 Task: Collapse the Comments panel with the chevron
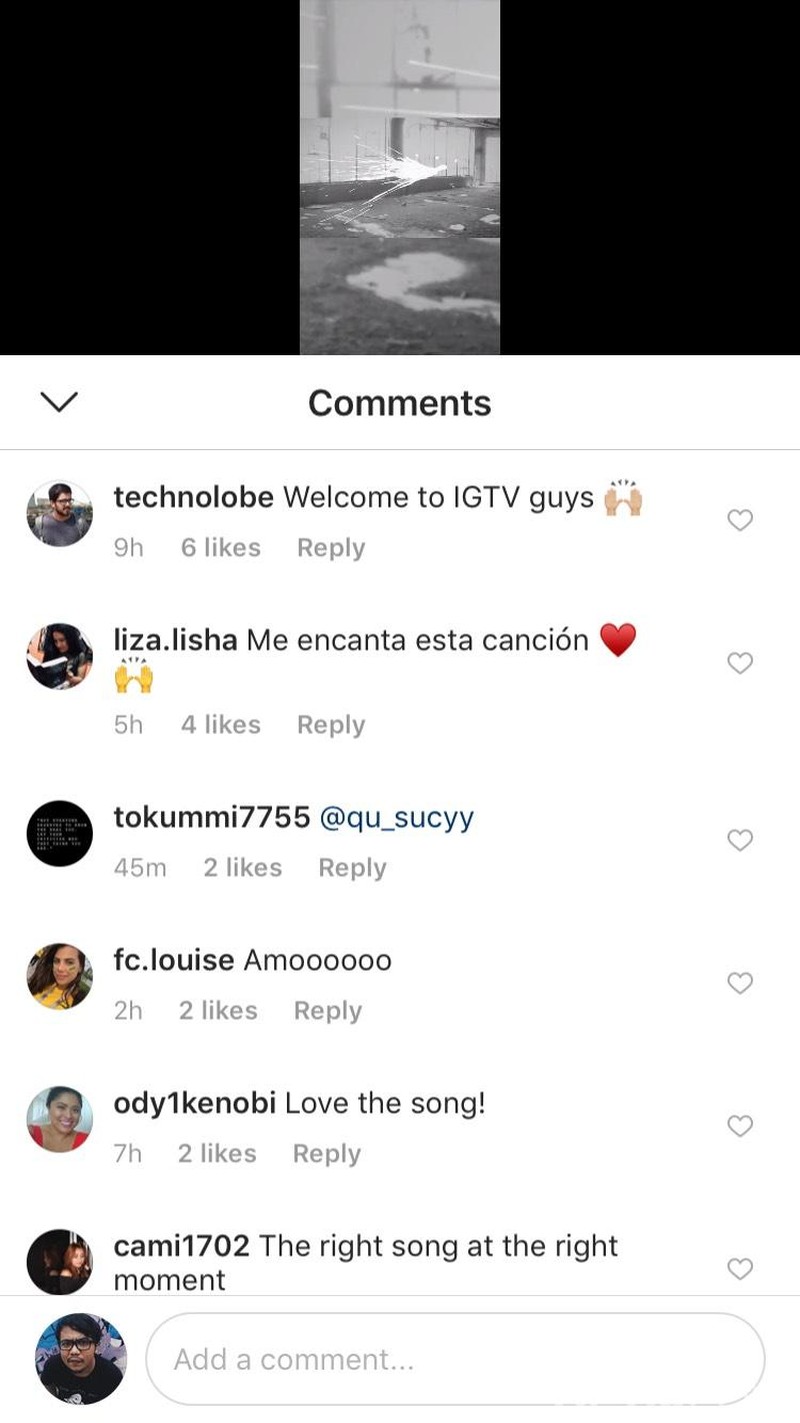point(59,402)
